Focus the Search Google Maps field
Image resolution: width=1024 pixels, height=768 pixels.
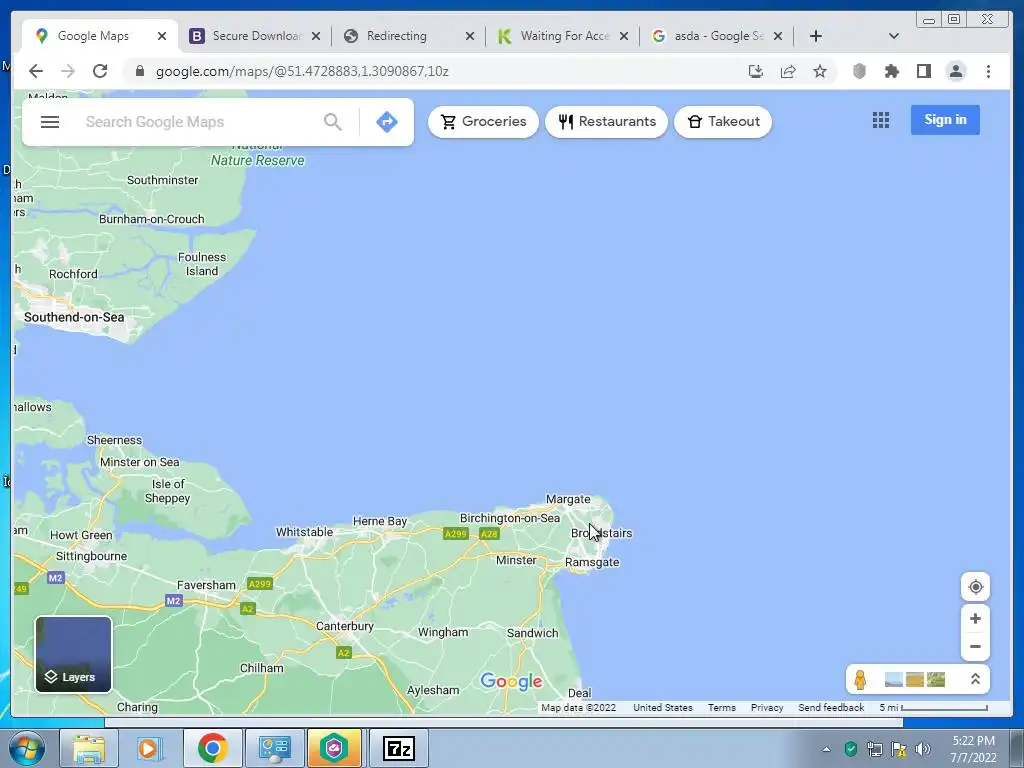(199, 122)
